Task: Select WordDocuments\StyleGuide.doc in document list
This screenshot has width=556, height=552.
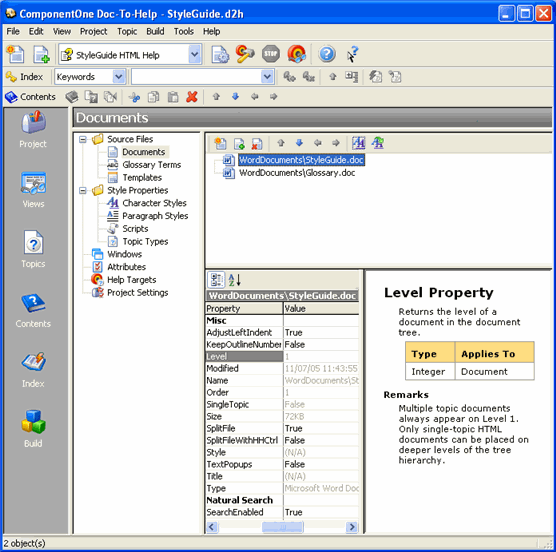Action: (x=301, y=160)
